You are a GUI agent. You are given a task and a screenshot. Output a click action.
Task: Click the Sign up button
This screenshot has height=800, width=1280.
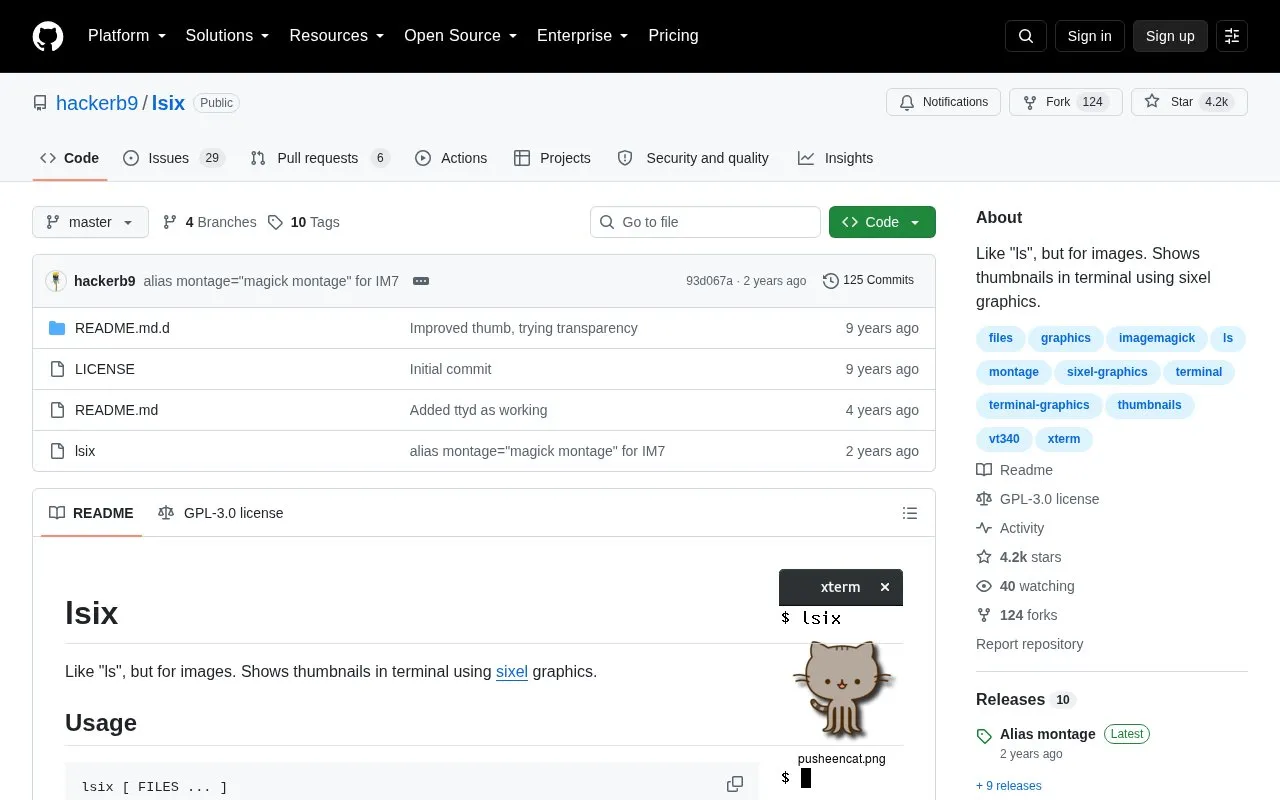1170,36
